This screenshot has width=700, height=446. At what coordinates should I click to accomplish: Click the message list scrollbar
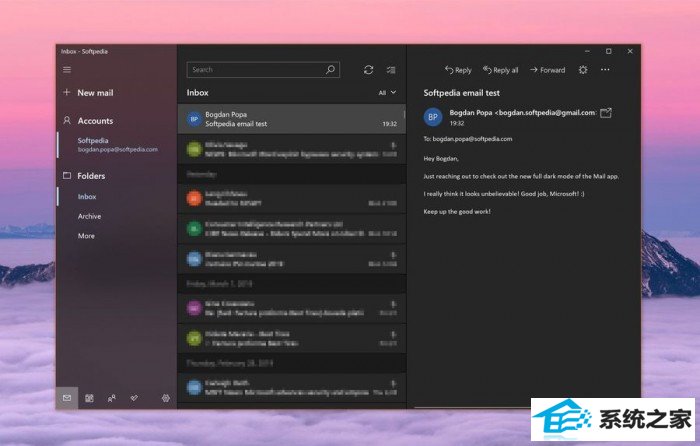tap(404, 114)
